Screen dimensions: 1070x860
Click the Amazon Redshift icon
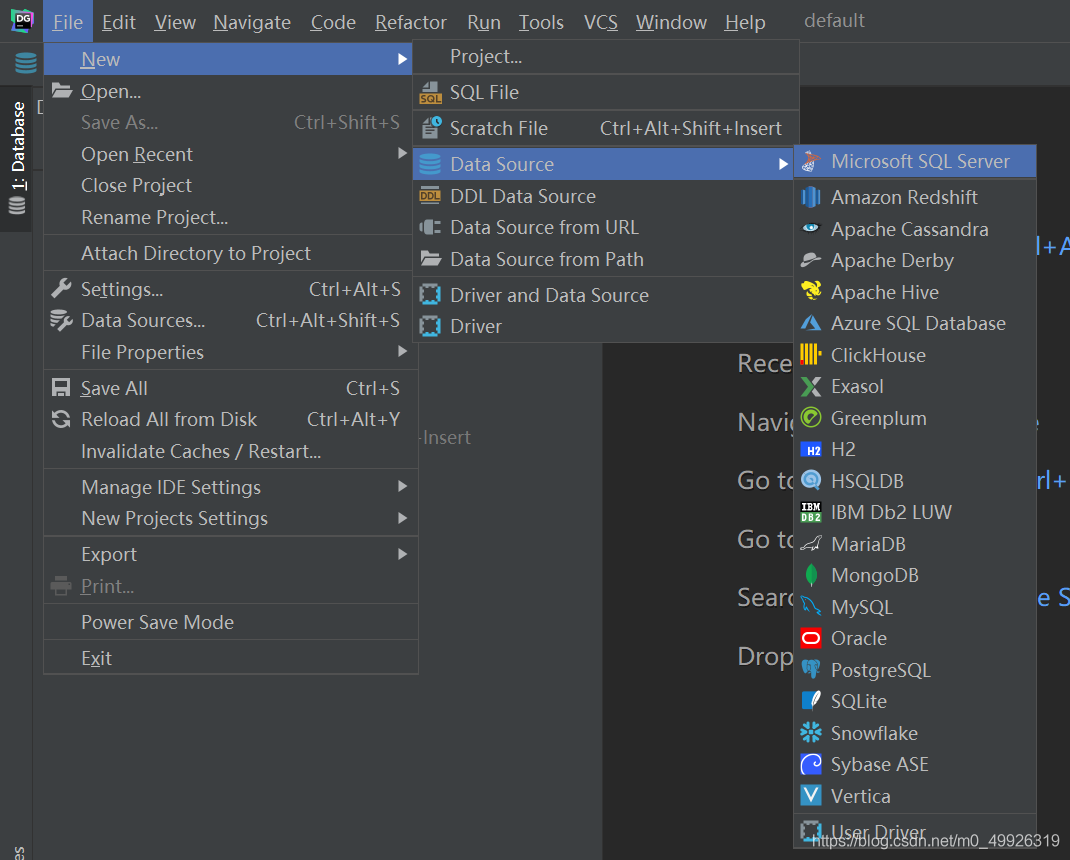point(811,197)
